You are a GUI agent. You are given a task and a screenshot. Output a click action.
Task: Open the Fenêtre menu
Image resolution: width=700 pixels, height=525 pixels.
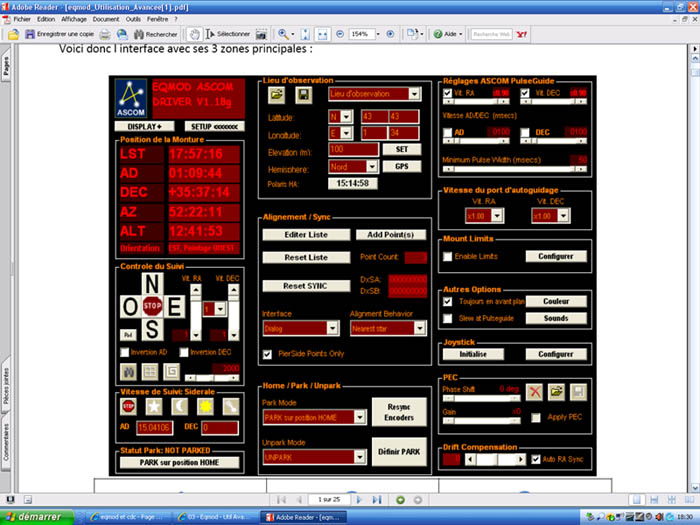pos(158,19)
